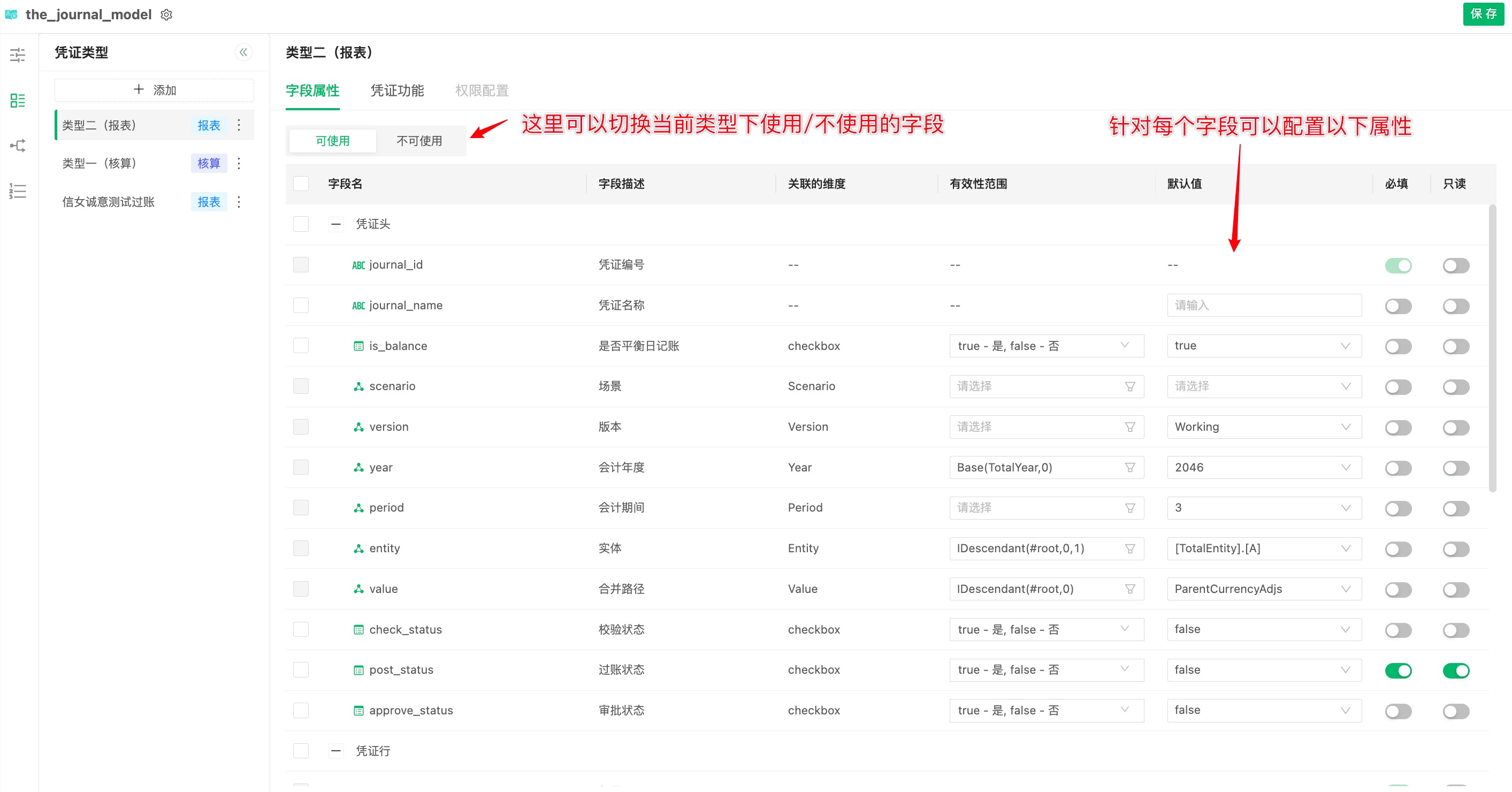Click journal_name default value input

1264,305
